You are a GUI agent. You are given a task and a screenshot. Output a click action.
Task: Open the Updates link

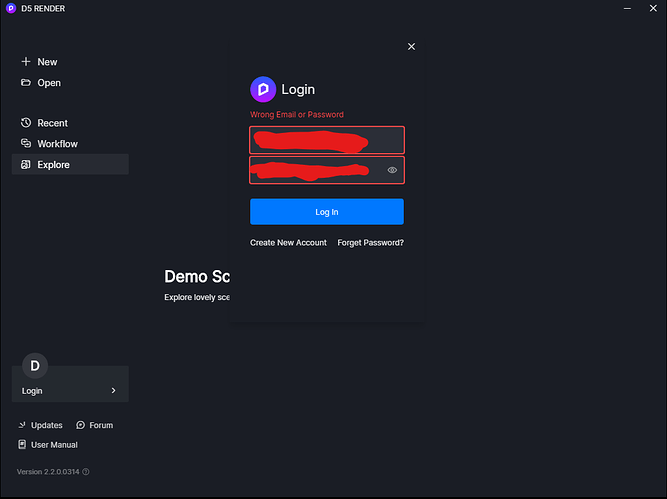[x=47, y=425]
